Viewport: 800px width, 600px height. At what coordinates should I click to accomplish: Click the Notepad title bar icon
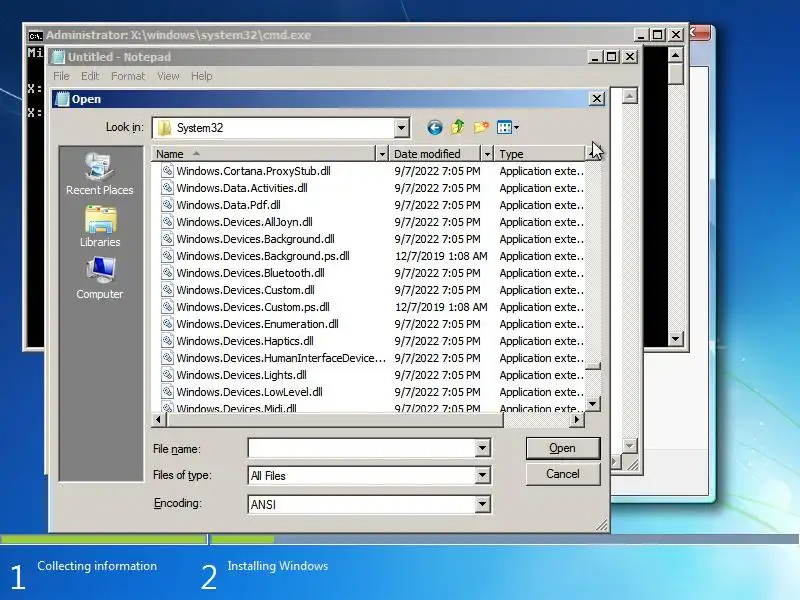pos(58,57)
